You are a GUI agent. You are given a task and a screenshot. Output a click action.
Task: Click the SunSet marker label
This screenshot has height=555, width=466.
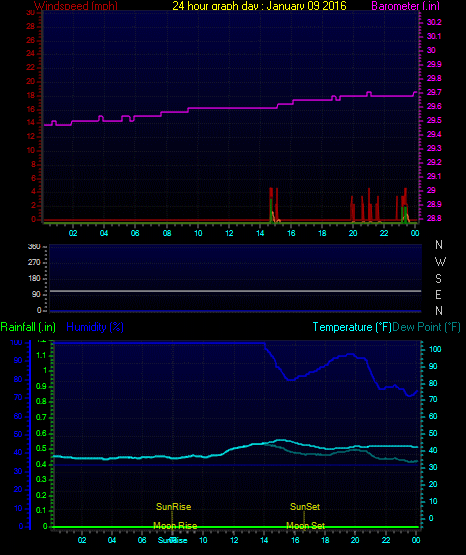tap(305, 507)
